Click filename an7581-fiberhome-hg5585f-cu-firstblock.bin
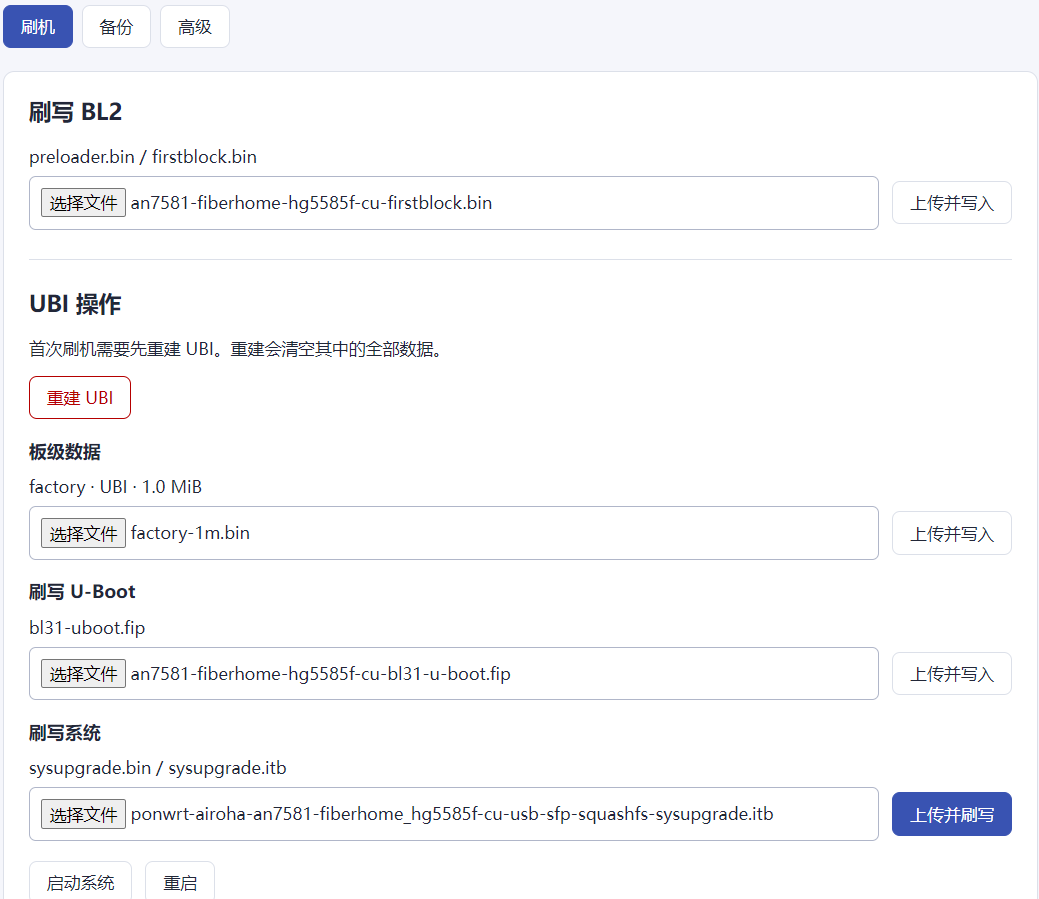Screen dimensions: 1039x899 (311, 203)
